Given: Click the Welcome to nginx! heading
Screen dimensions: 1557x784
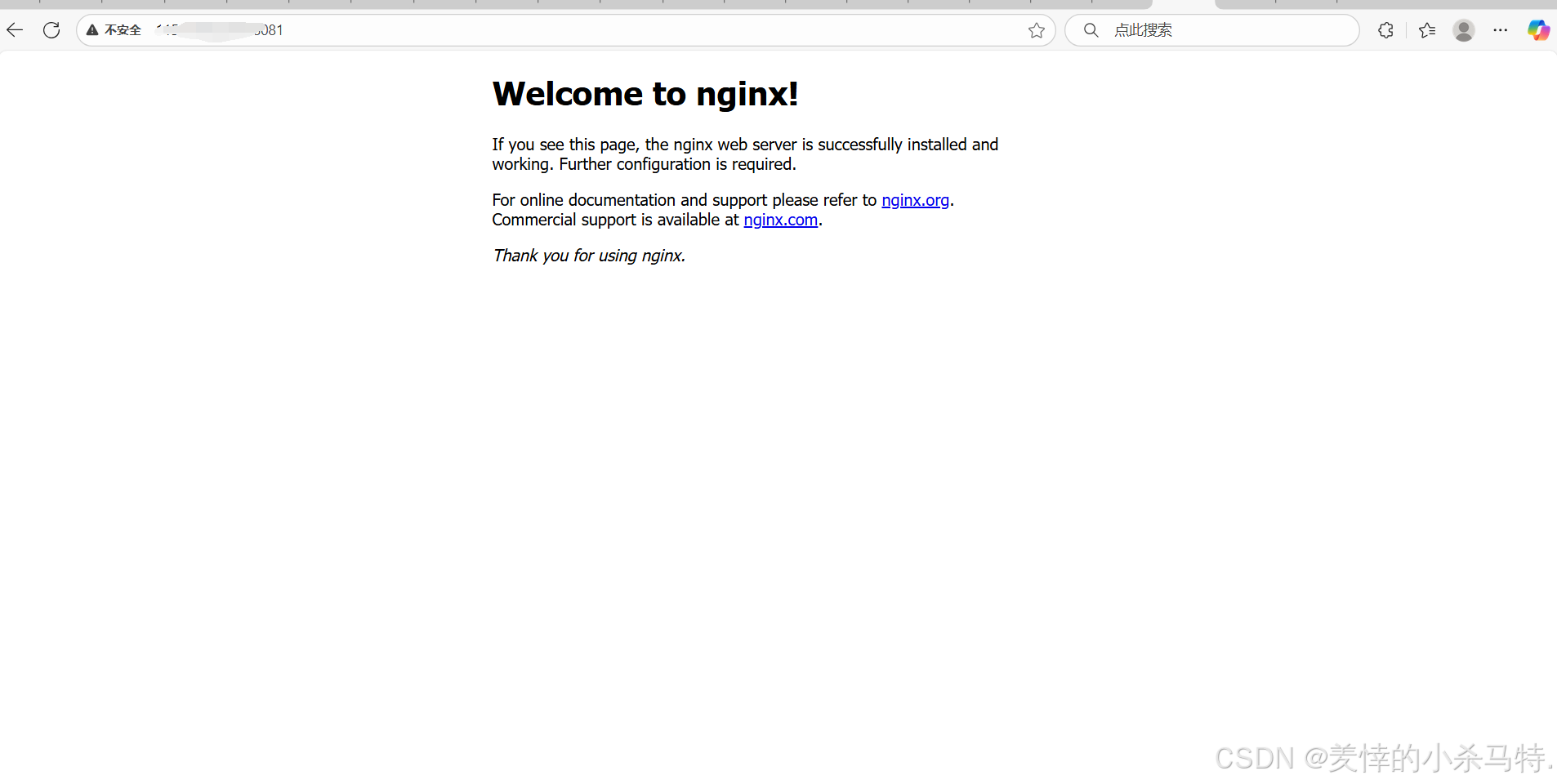Looking at the screenshot, I should pos(645,94).
